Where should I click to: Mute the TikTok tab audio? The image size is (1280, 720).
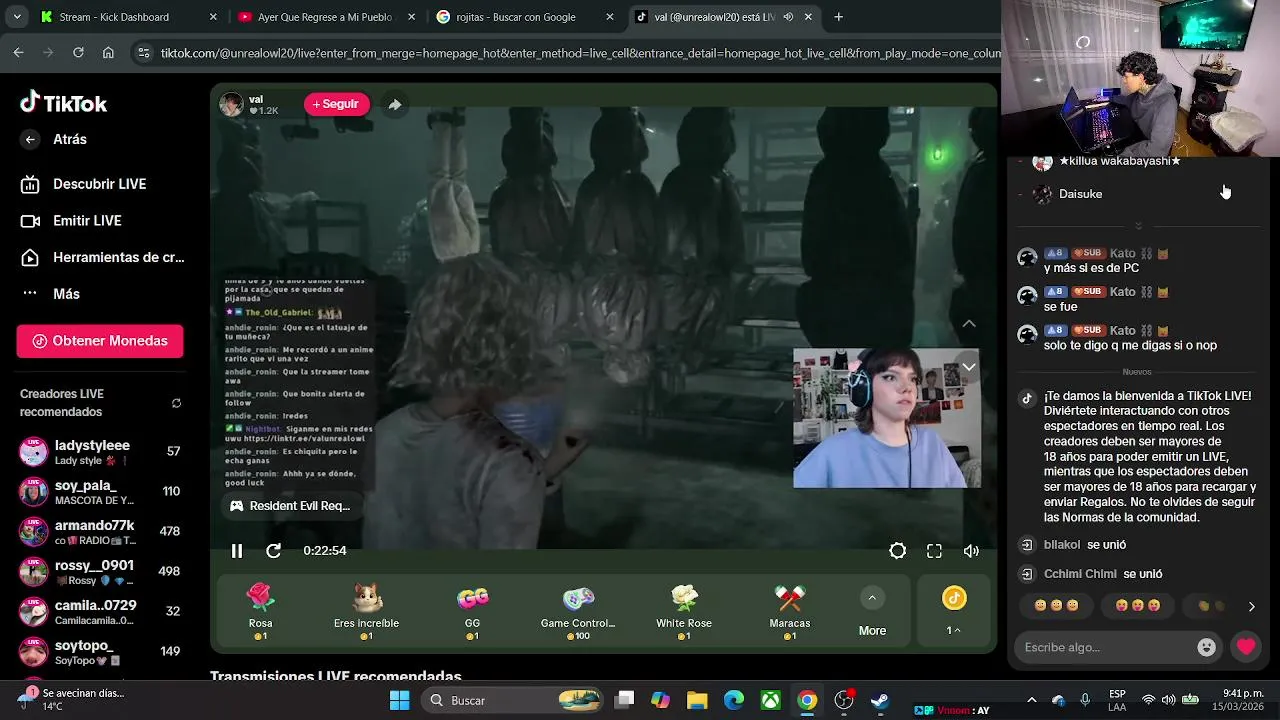click(788, 17)
